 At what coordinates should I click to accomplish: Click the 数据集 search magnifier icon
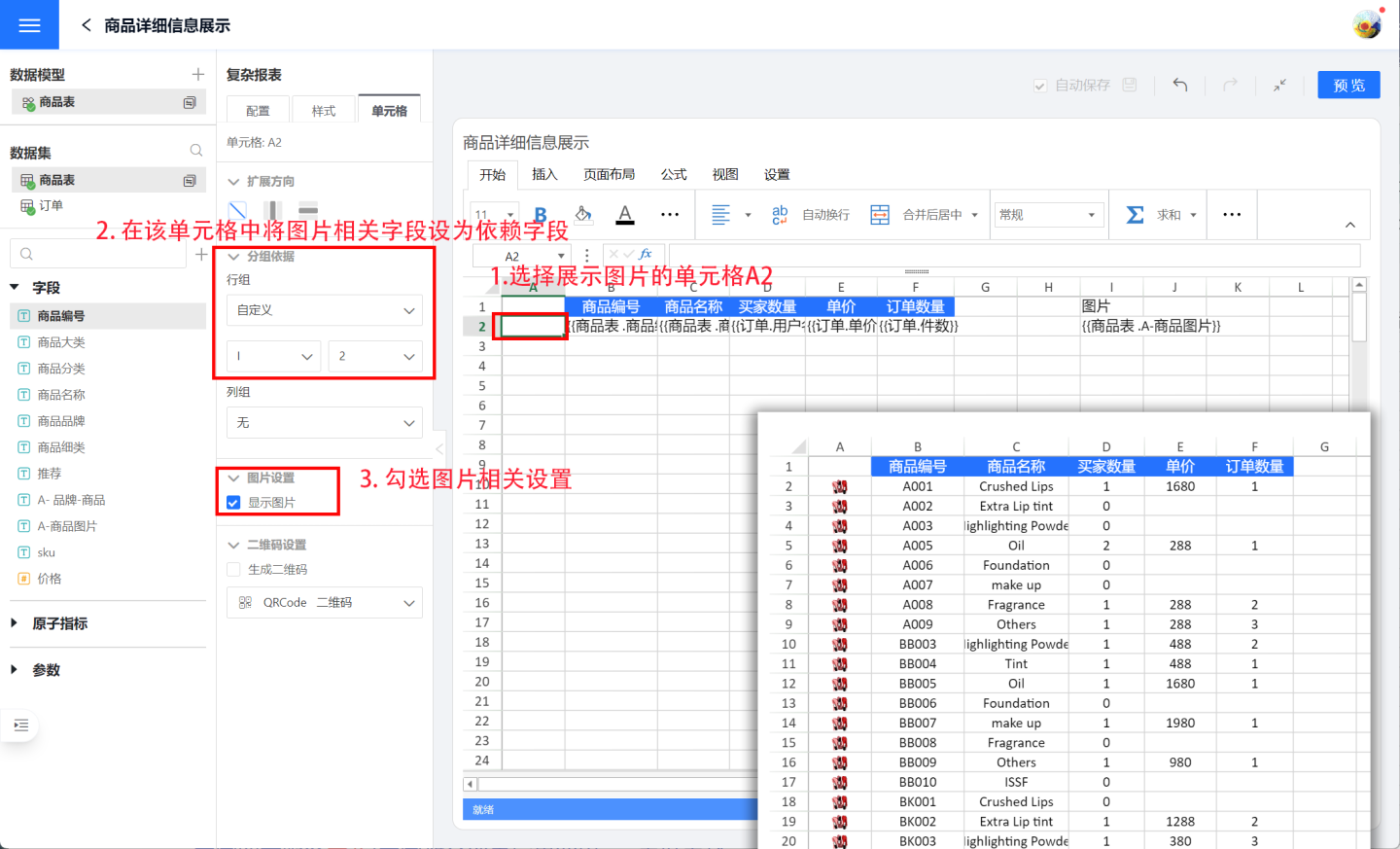tap(196, 151)
